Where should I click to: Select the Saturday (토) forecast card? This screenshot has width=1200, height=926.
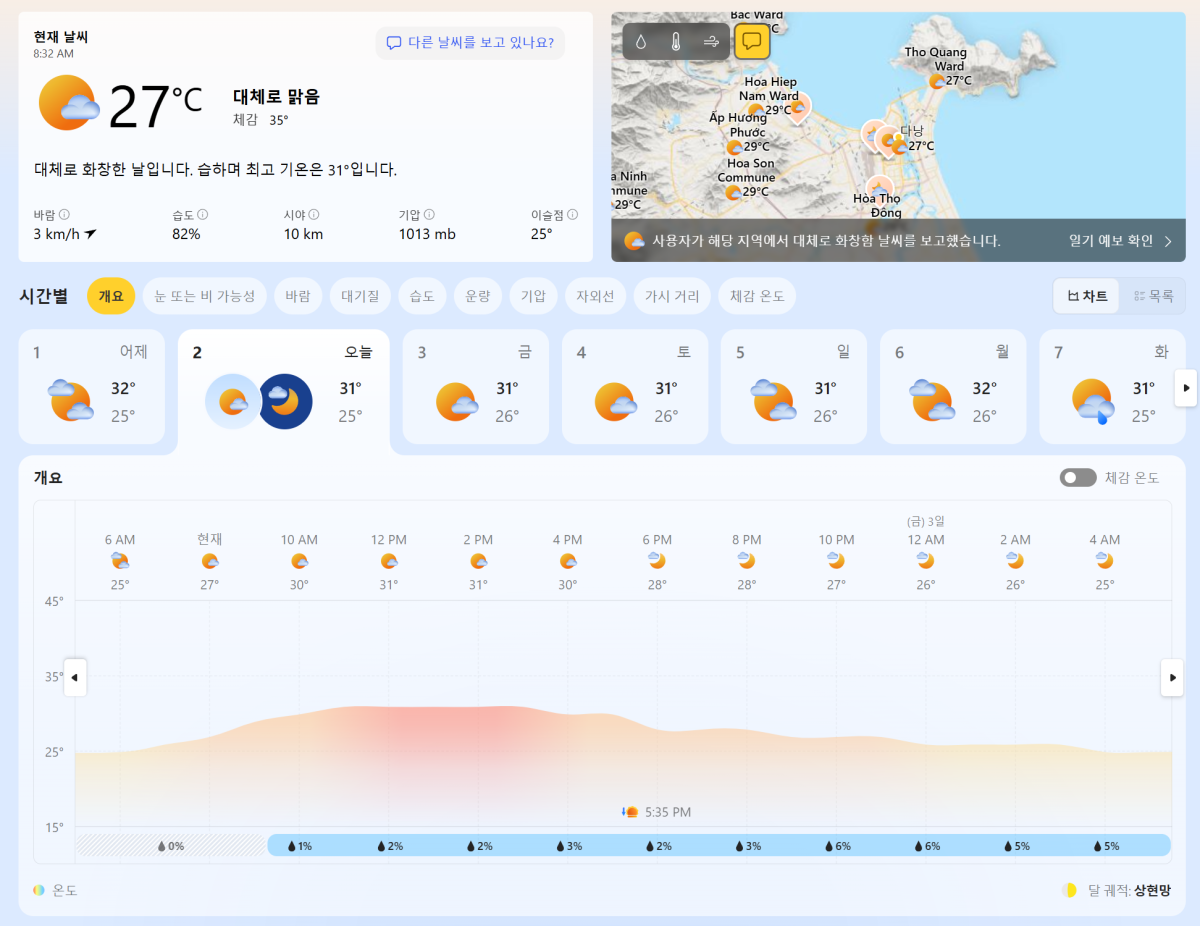point(635,386)
